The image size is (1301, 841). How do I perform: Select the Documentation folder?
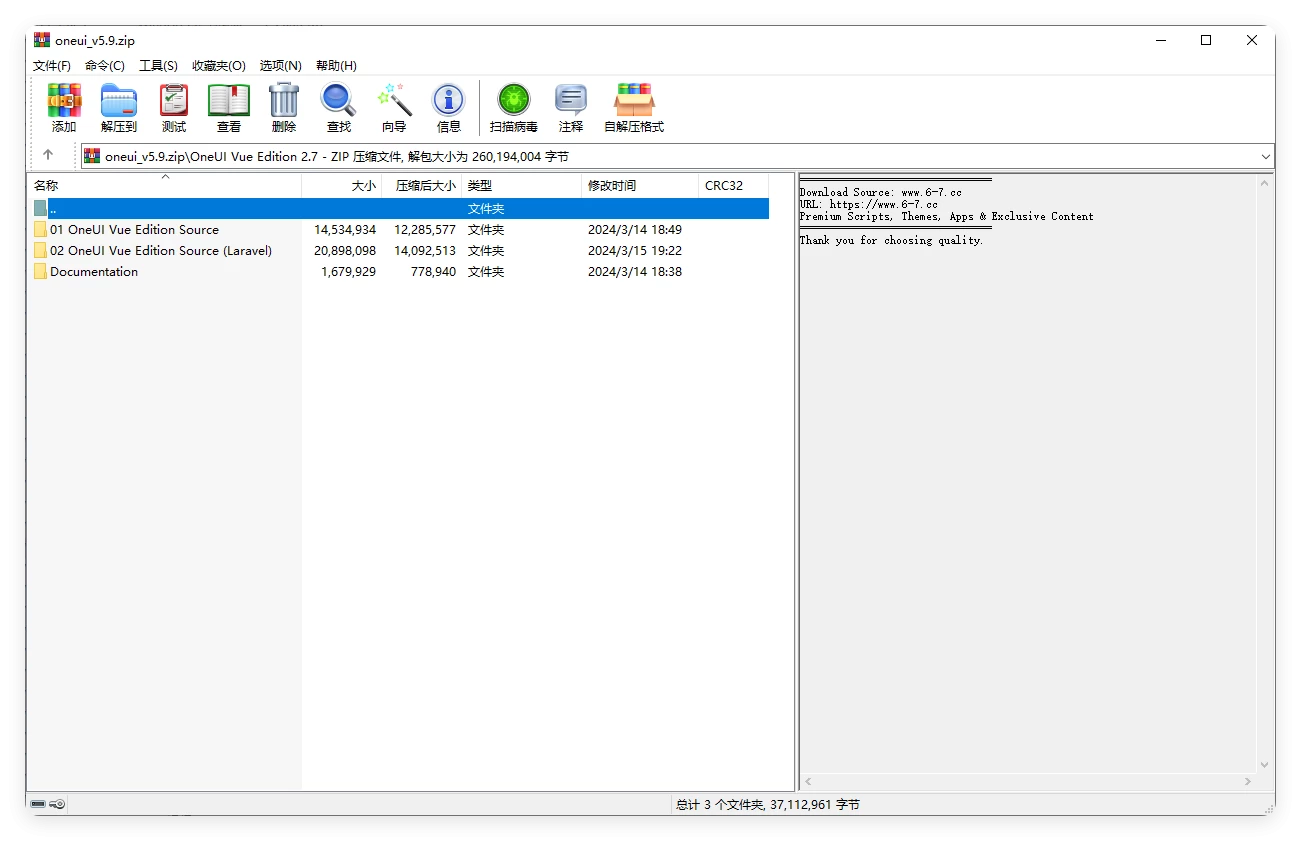94,272
